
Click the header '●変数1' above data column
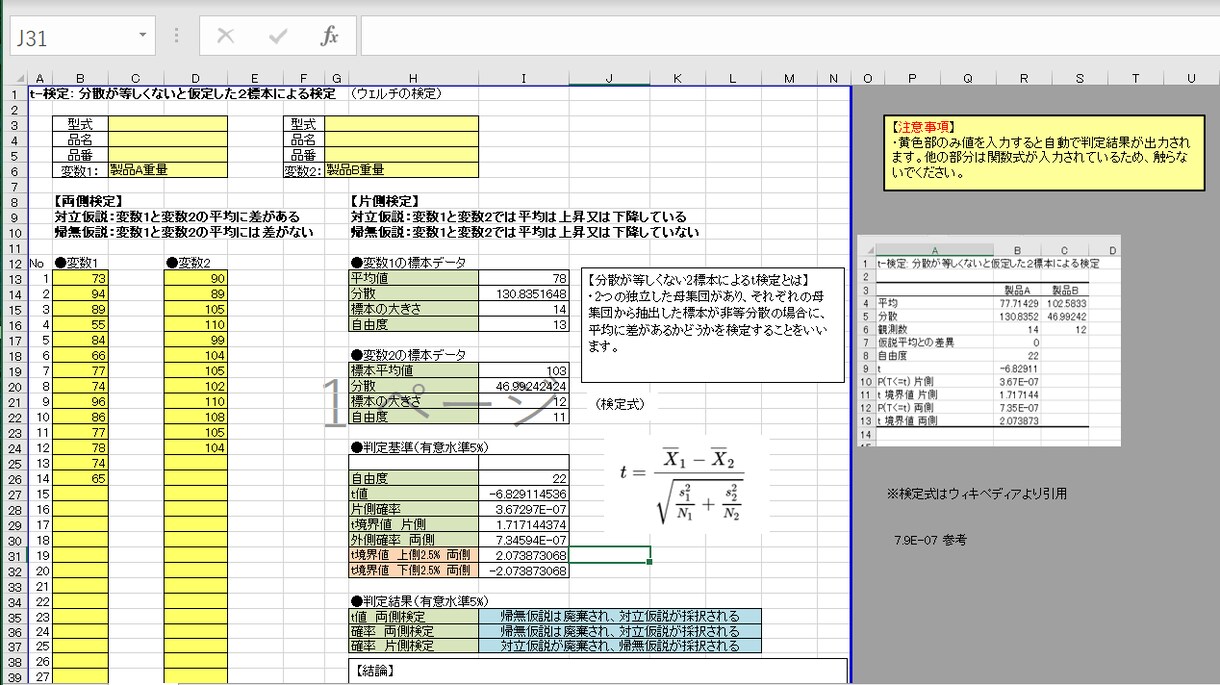79,263
